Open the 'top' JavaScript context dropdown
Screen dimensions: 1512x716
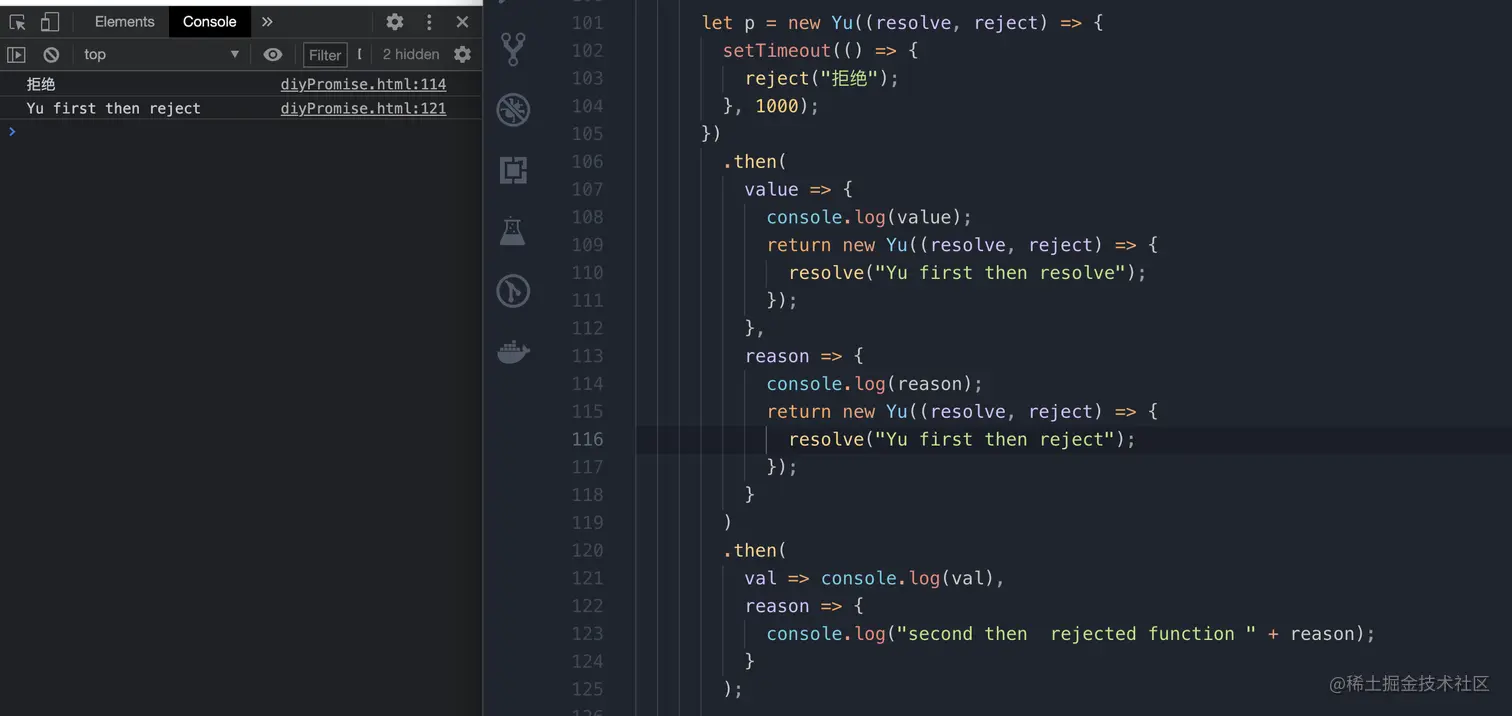click(161, 54)
